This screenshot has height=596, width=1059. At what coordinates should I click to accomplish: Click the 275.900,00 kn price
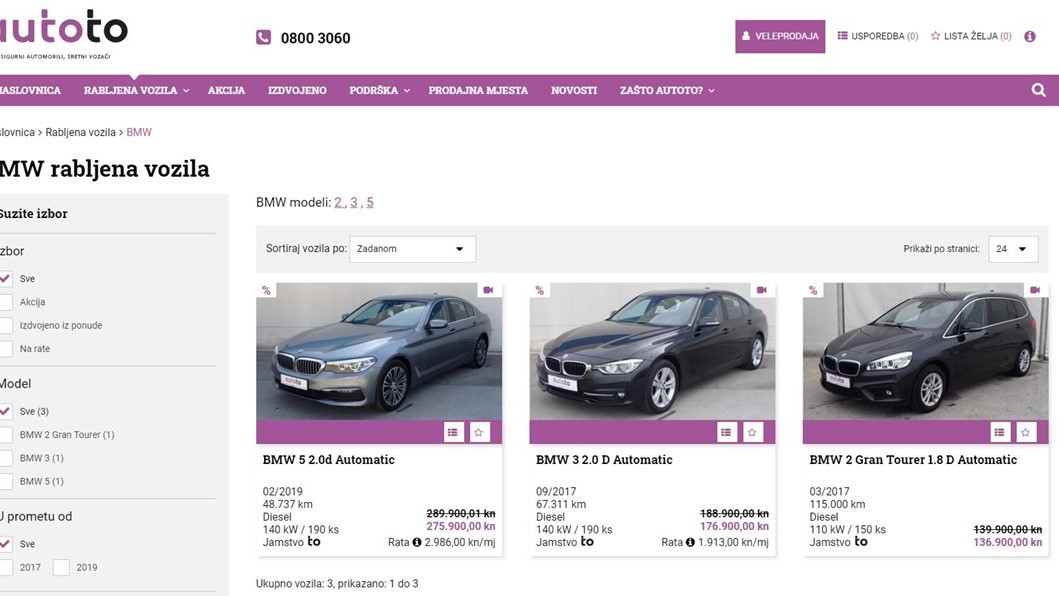pos(461,526)
